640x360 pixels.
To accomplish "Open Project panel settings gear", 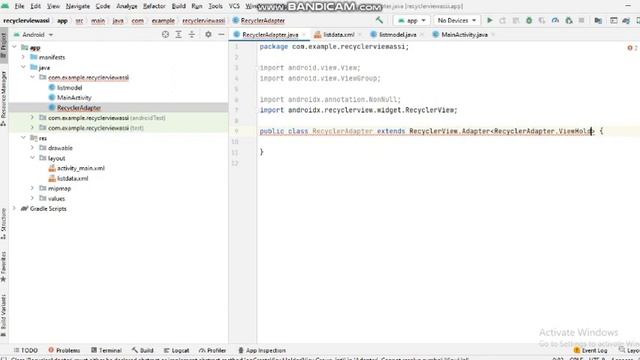I will point(208,35).
